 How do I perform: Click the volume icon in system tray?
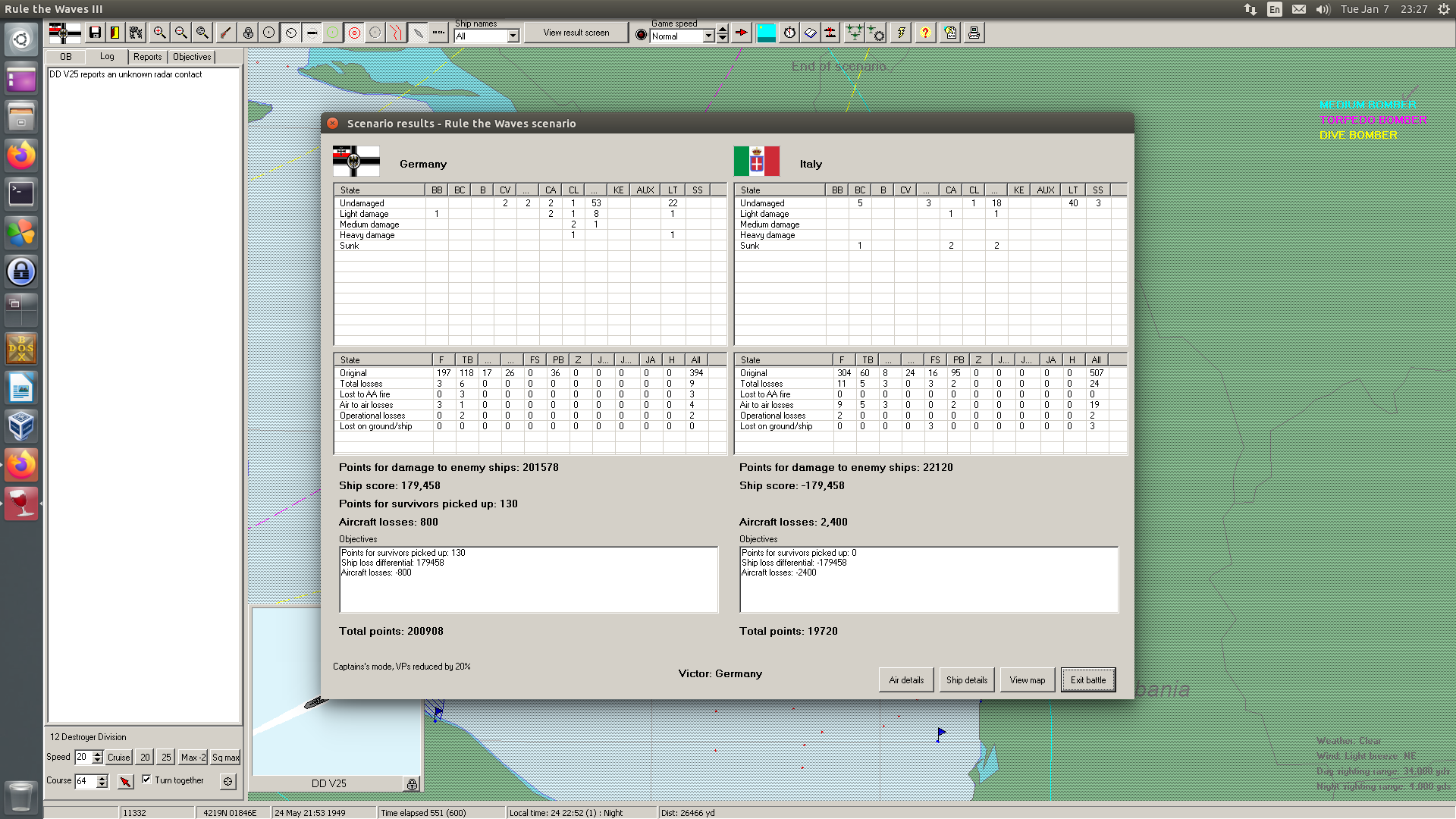(1323, 9)
